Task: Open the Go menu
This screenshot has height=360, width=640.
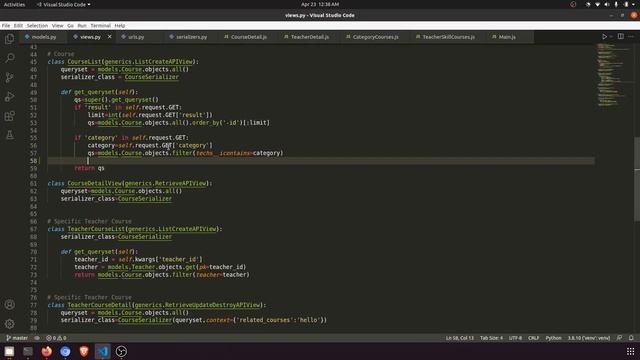Action: (x=70, y=25)
